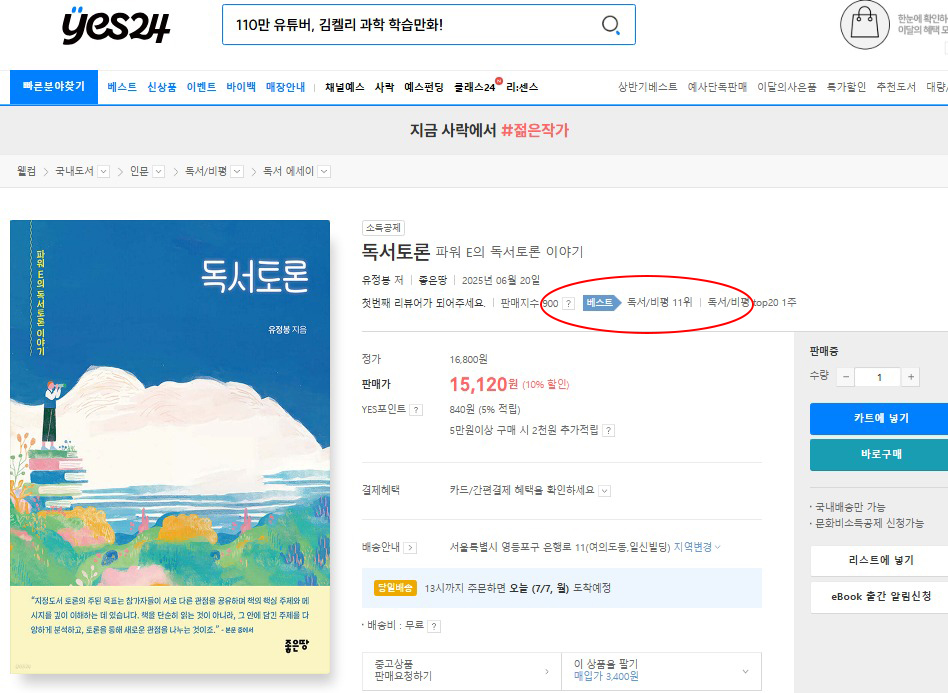The image size is (948, 693).
Task: Expand the 국내도서 breadcrumb dropdown
Action: point(104,172)
